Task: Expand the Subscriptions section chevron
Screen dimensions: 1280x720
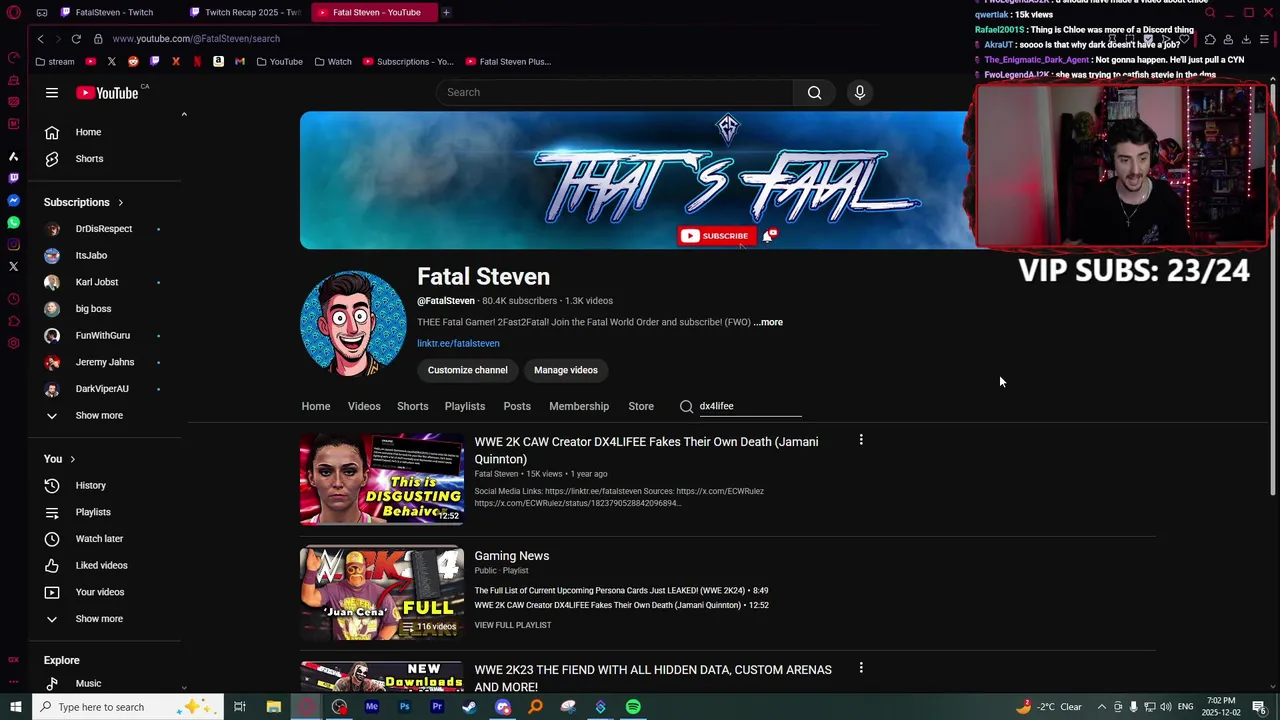Action: 120,202
